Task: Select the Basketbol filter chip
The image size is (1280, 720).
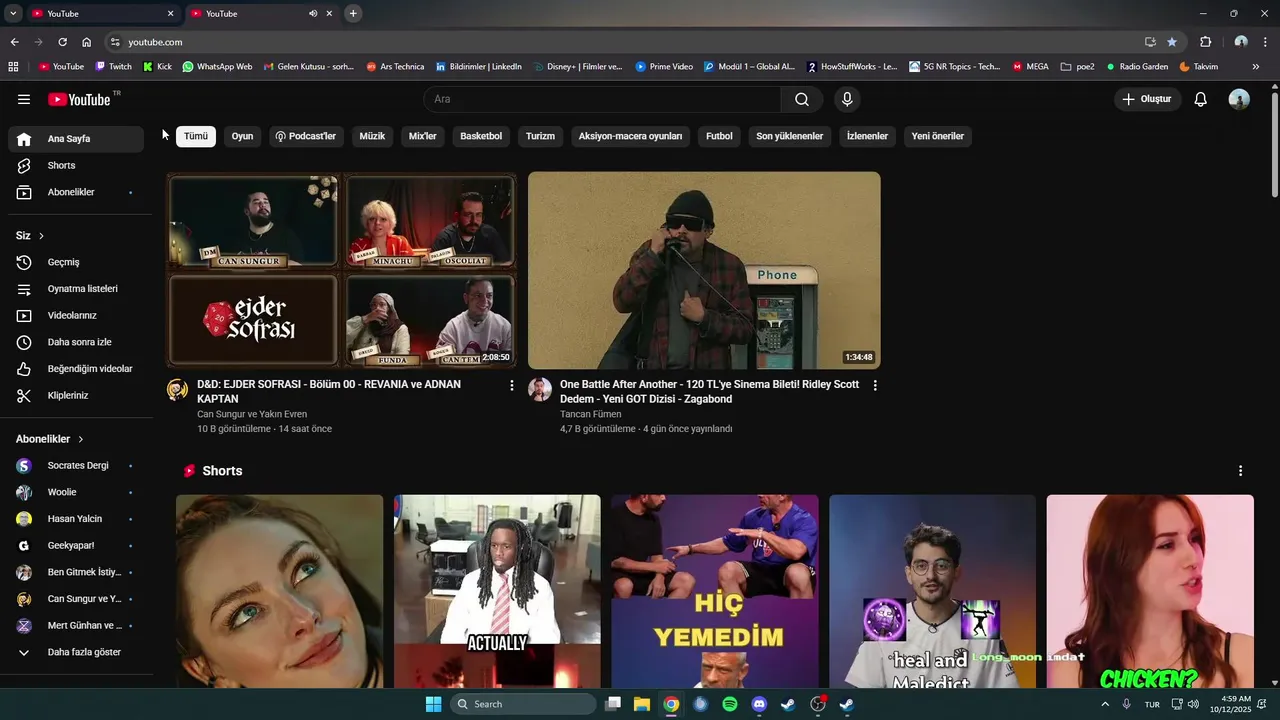Action: (481, 136)
